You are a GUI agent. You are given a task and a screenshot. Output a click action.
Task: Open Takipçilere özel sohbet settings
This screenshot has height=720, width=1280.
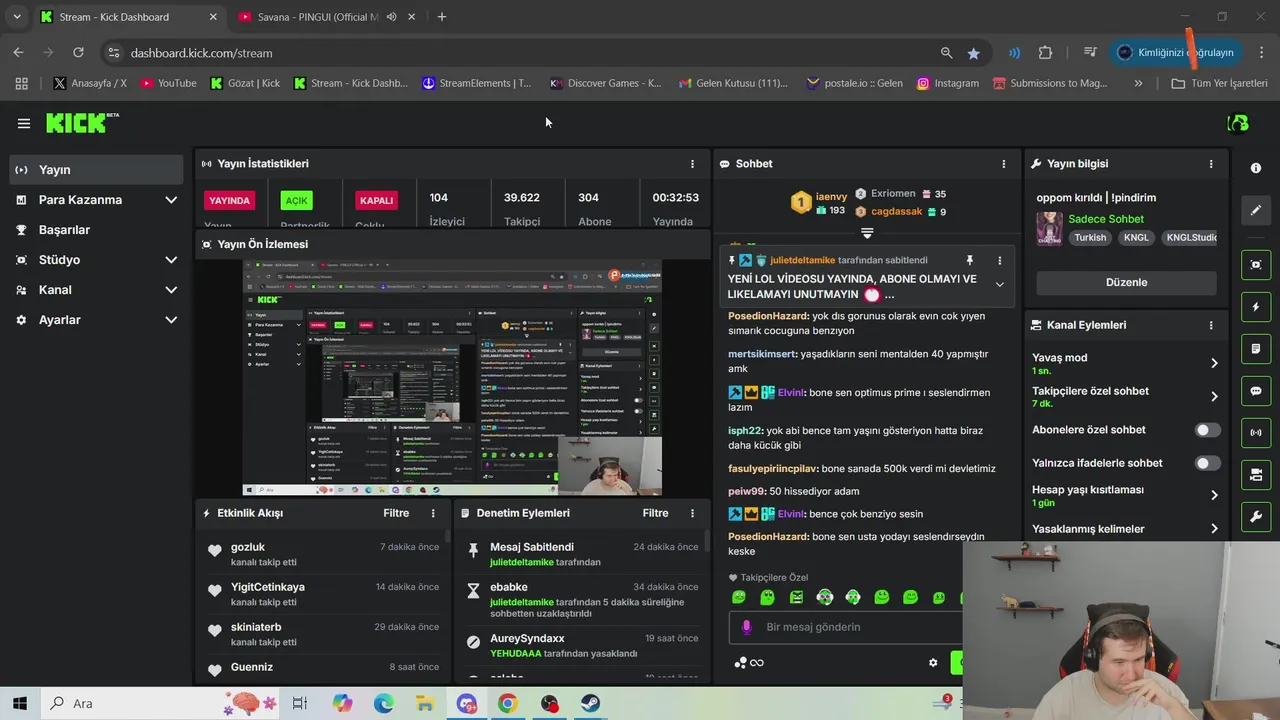coord(1126,396)
